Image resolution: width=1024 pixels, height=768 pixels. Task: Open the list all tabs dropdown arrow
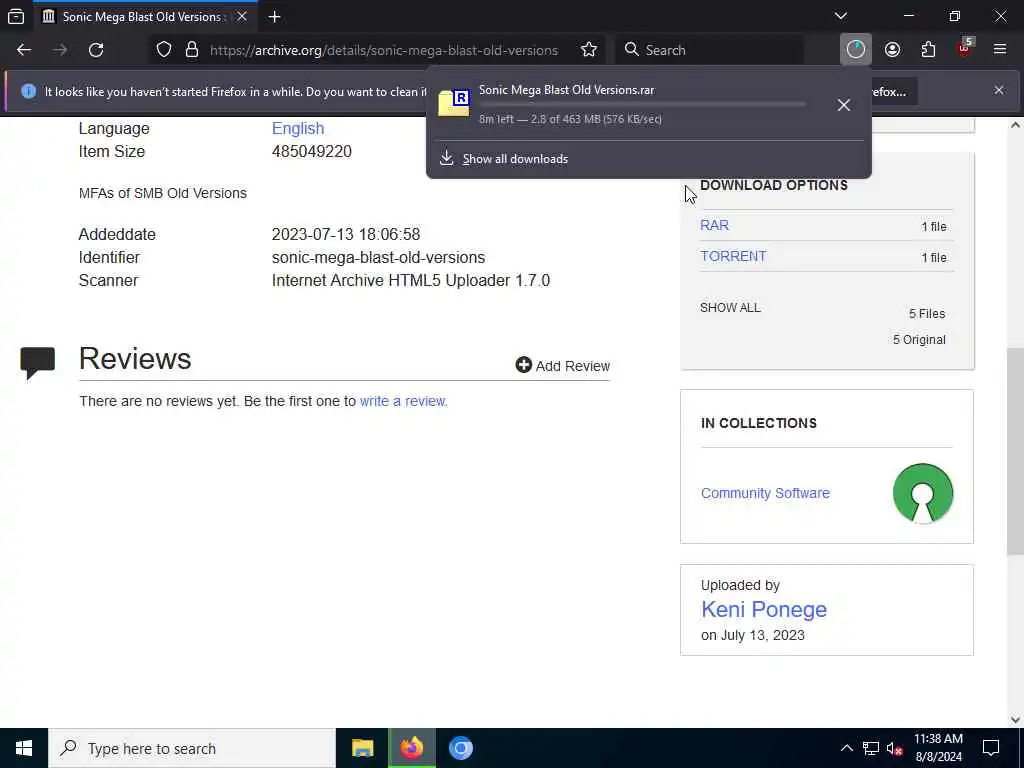click(x=840, y=16)
